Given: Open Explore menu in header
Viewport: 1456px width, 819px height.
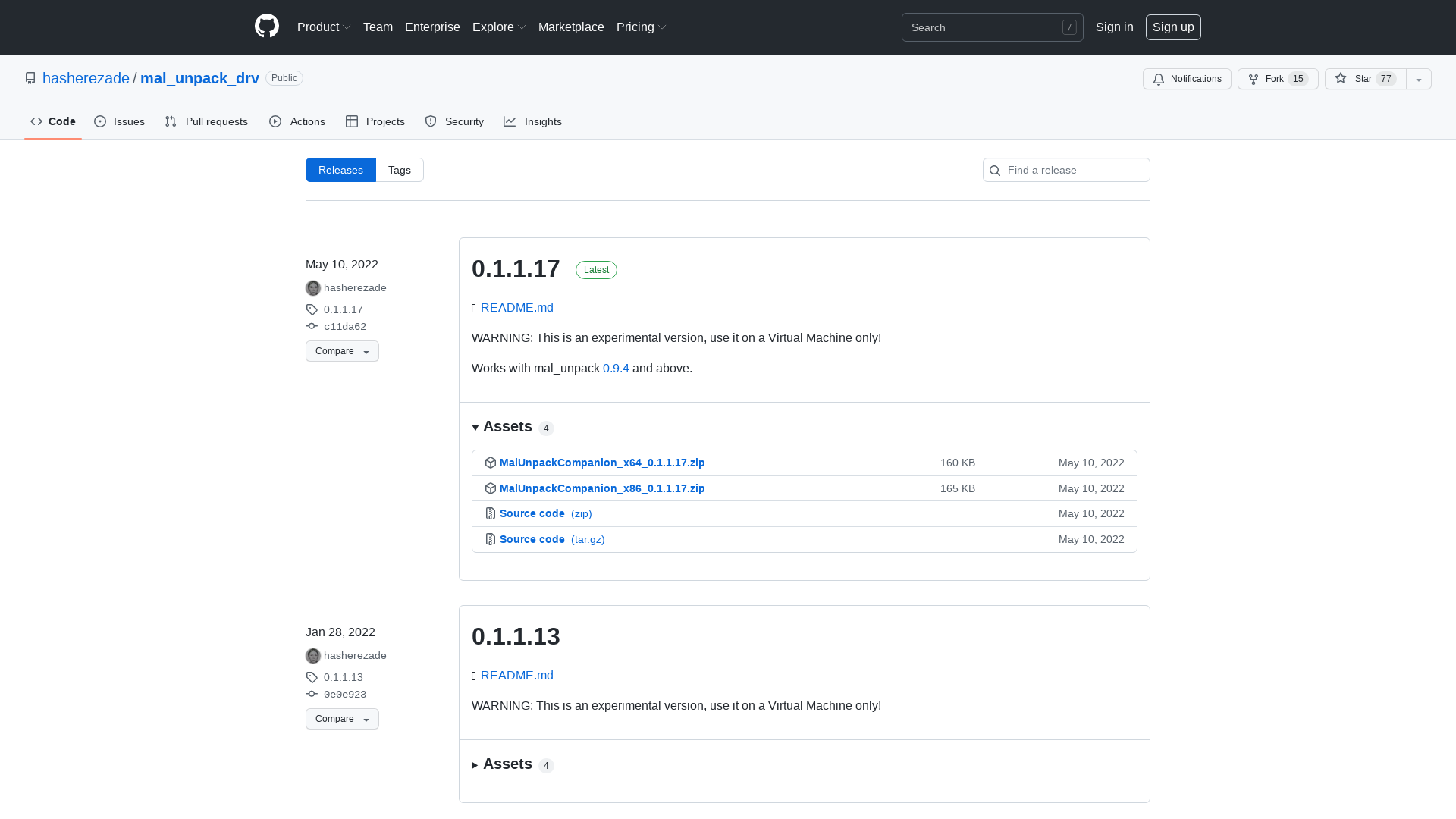Looking at the screenshot, I should [x=499, y=27].
